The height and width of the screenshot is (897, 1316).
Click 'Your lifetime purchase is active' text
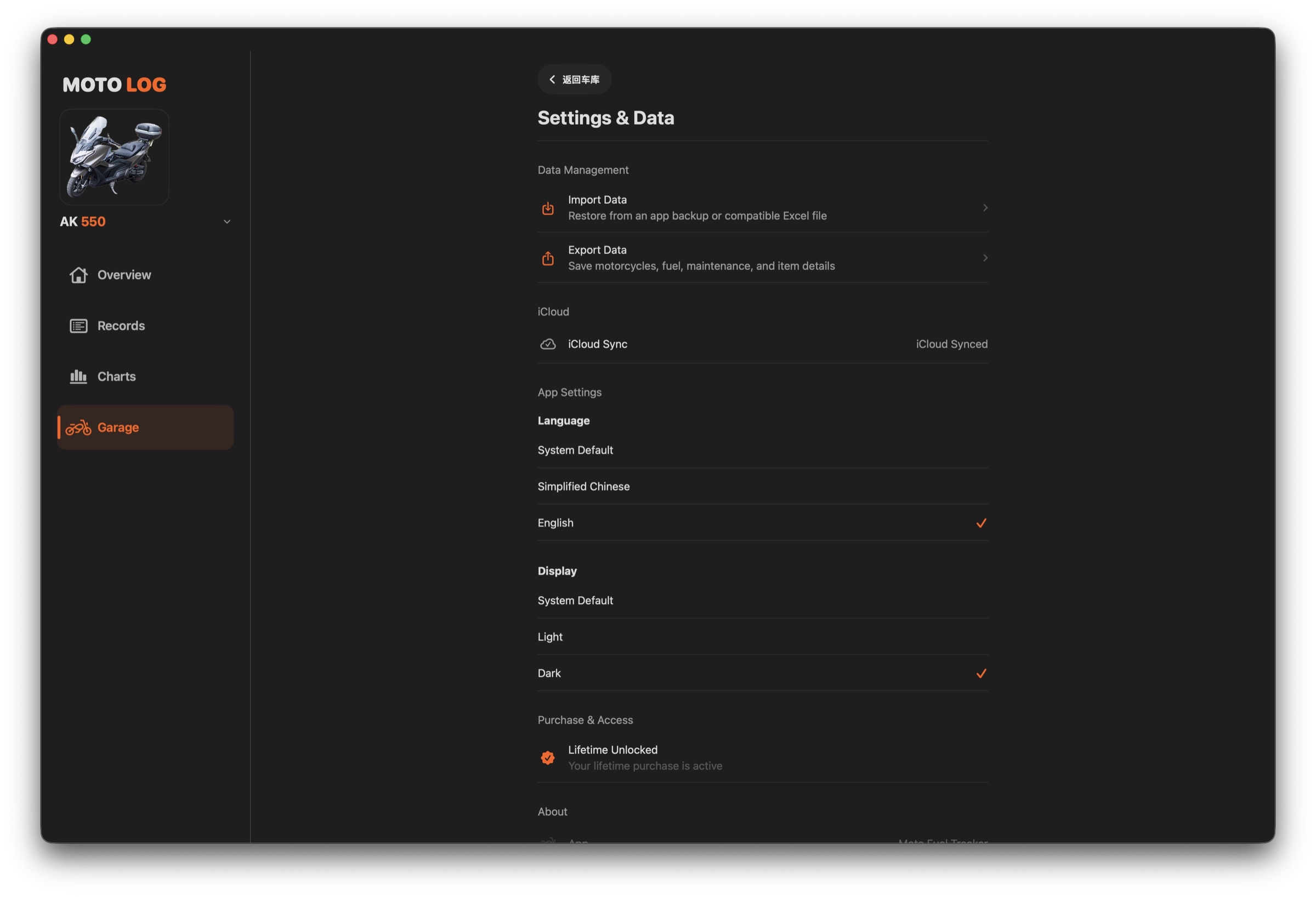coord(645,765)
